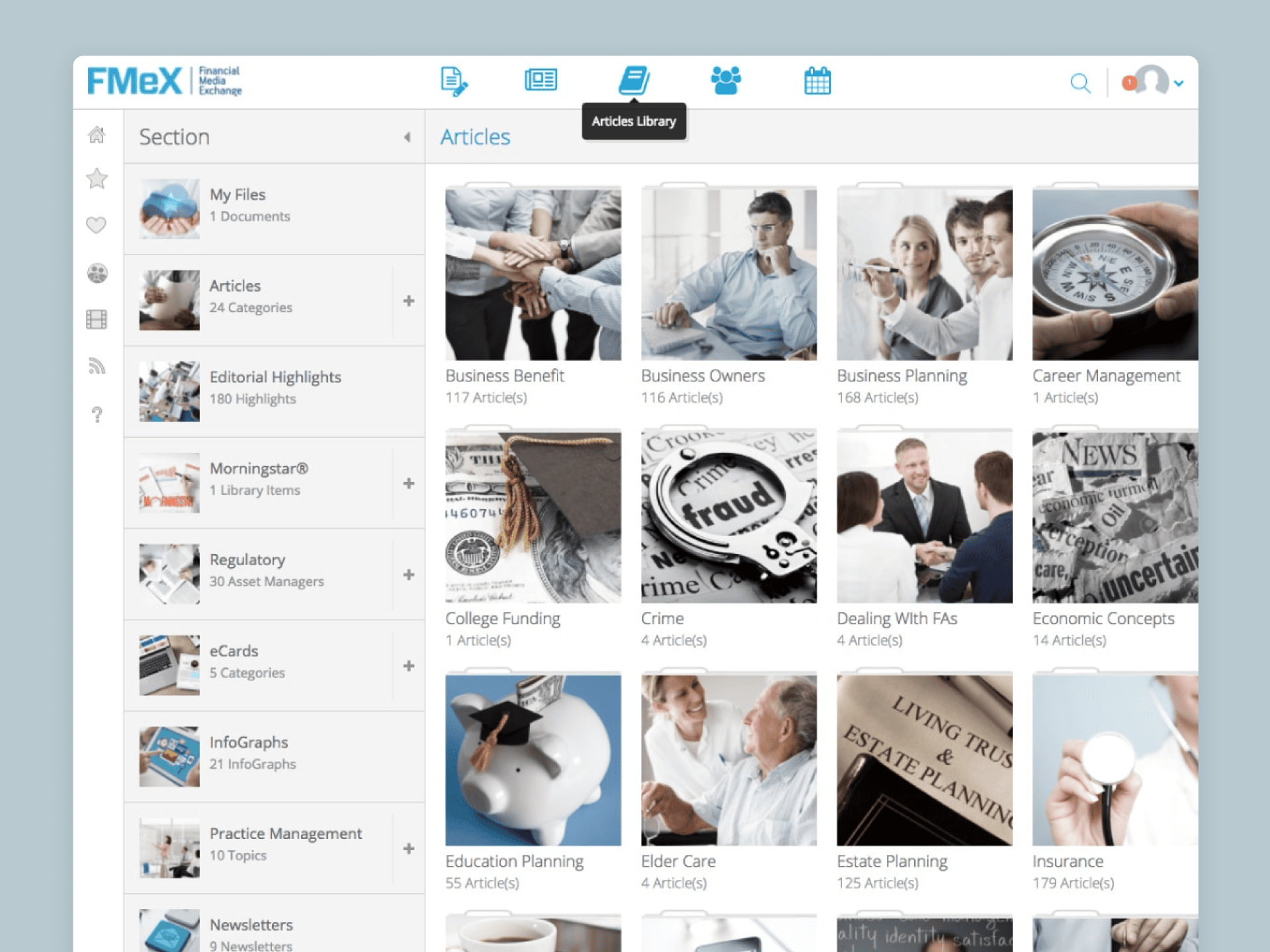This screenshot has width=1270, height=952.
Task: Click '21 InfoGraphs' text
Action: coord(253,764)
